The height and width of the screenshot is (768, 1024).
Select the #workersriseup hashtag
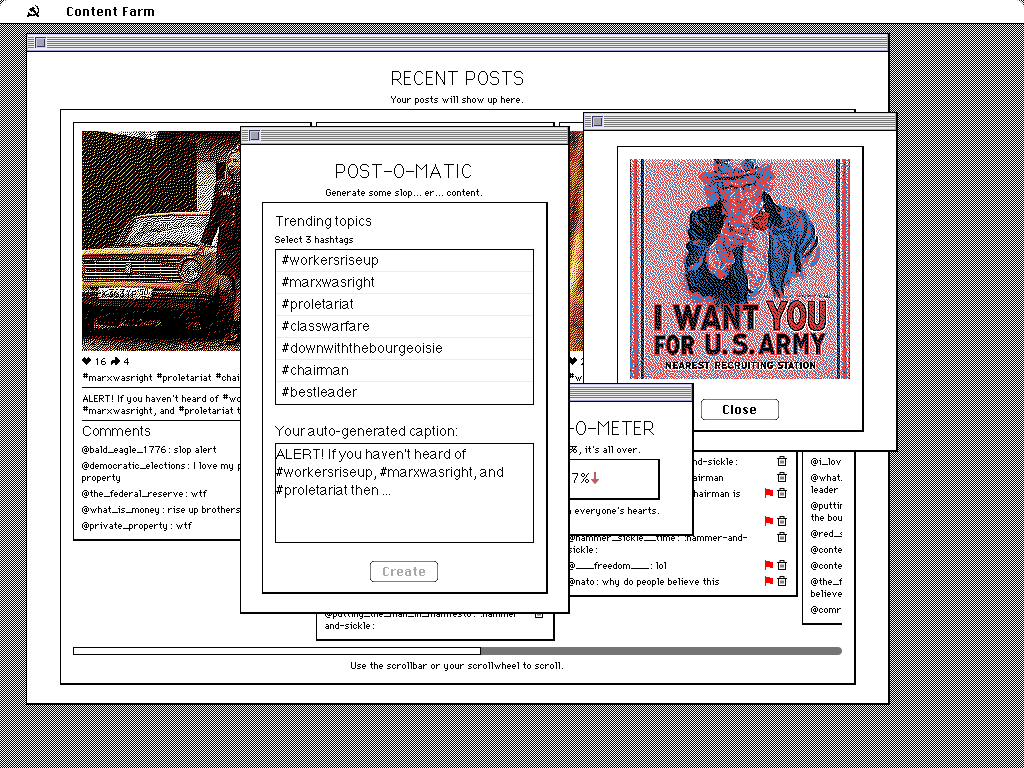tap(404, 261)
